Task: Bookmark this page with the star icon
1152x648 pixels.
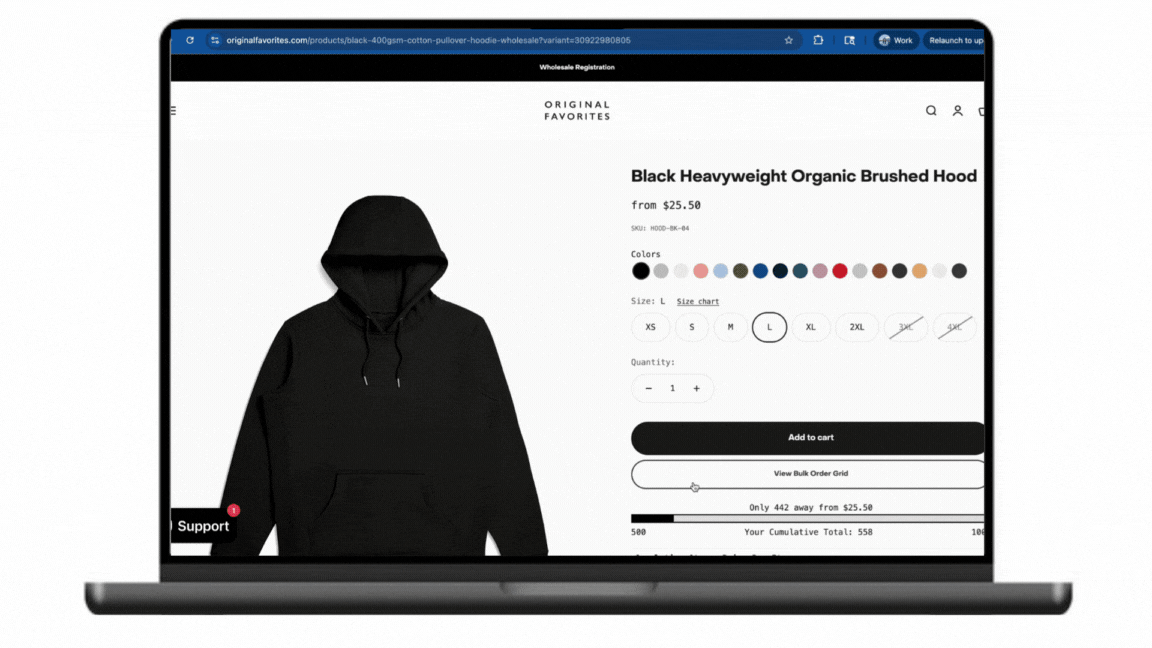Action: [788, 40]
